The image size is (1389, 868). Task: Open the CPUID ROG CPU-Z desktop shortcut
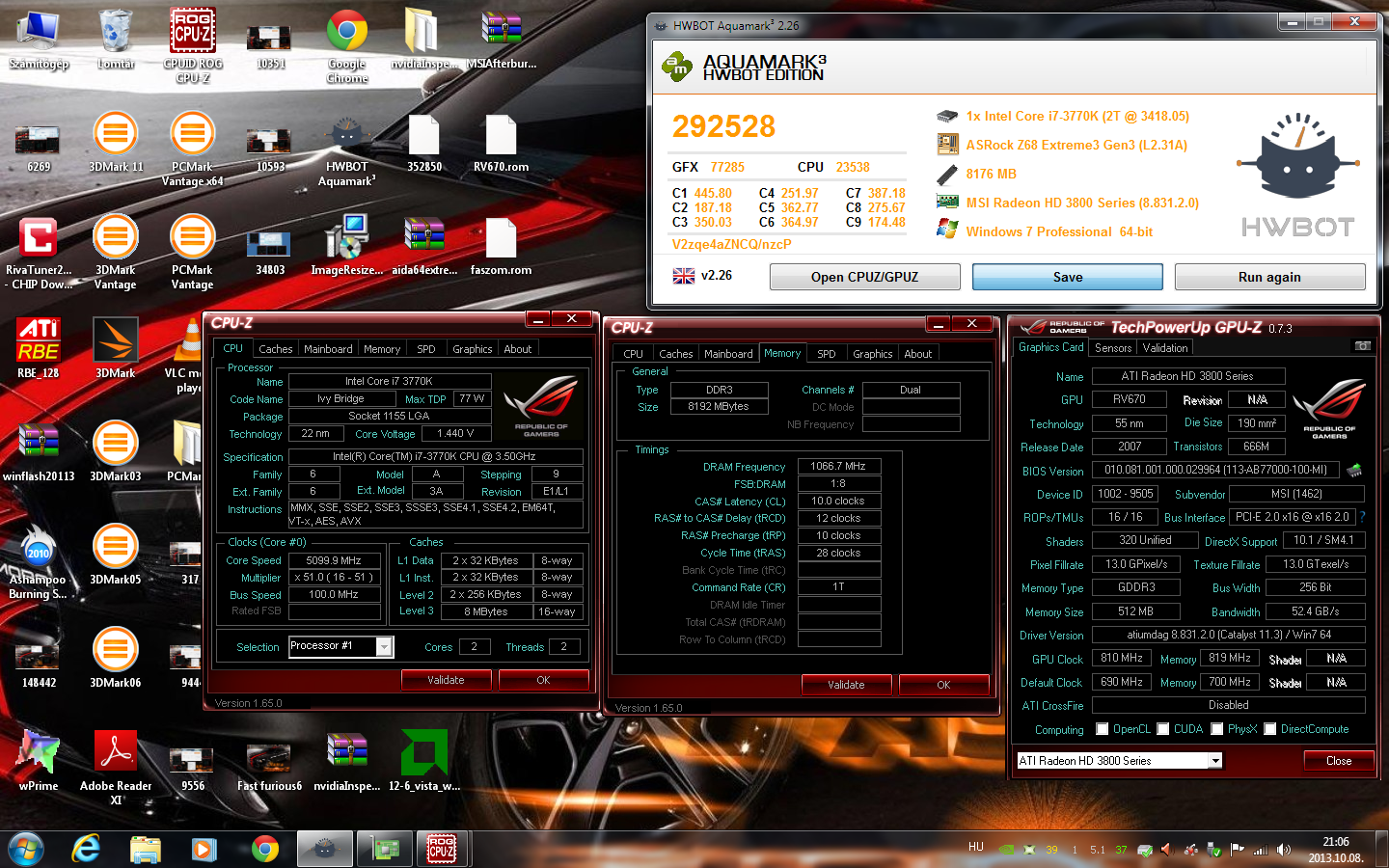point(193,45)
